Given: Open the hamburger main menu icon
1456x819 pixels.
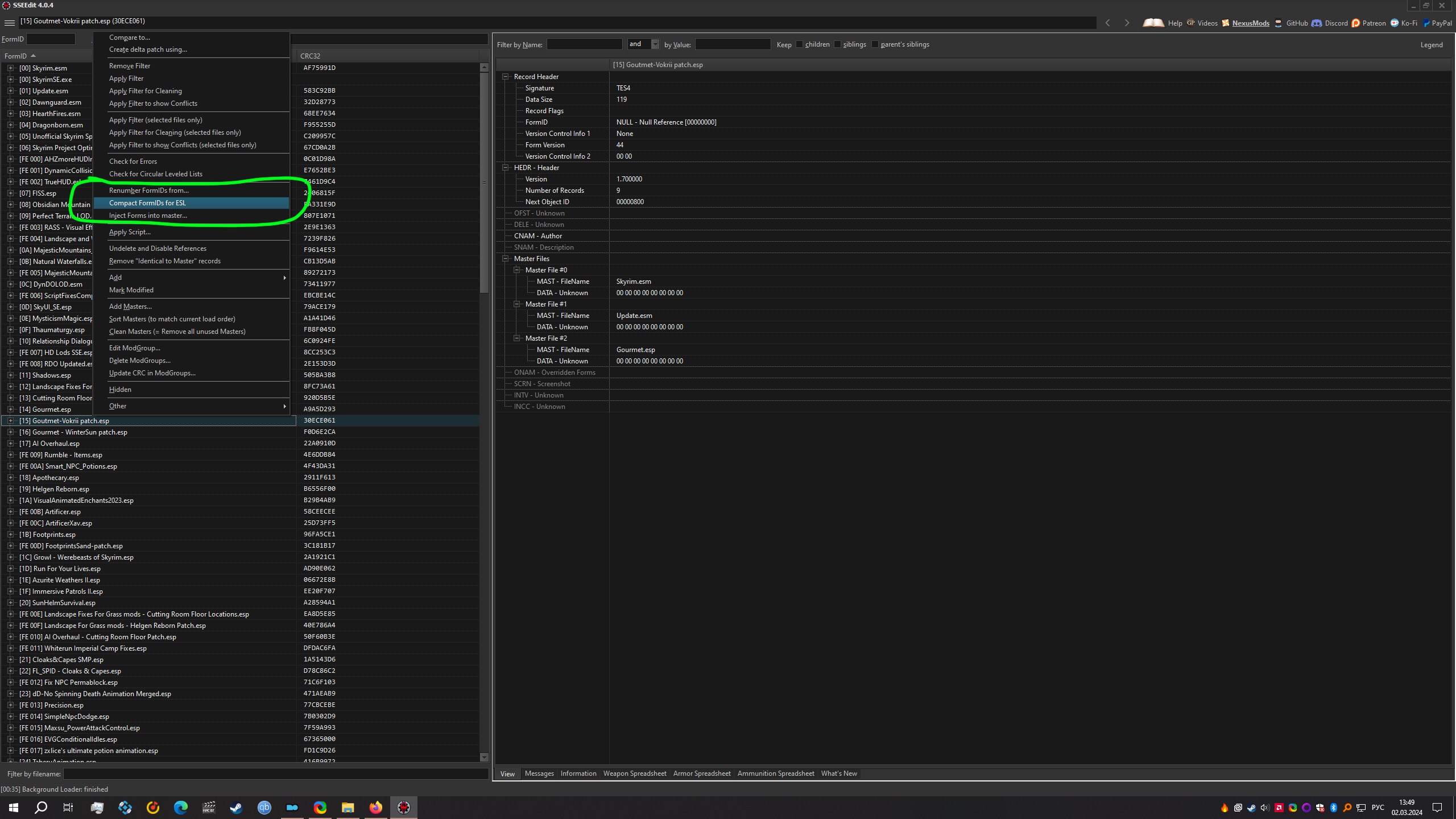Looking at the screenshot, I should pos(10,23).
